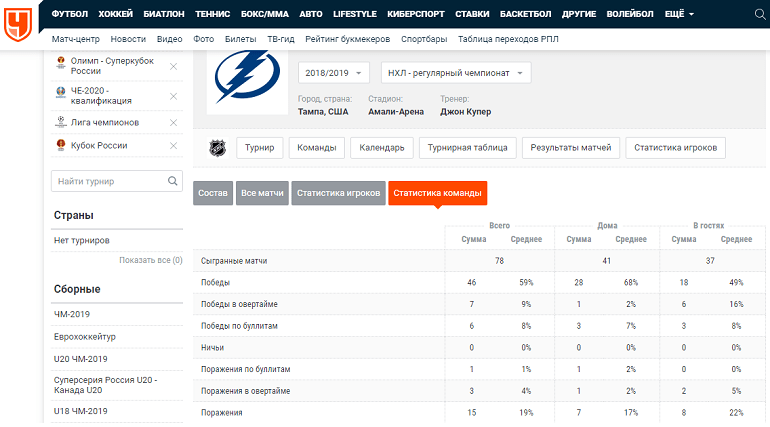
Task: Go to Новости
Action: (x=128, y=39)
